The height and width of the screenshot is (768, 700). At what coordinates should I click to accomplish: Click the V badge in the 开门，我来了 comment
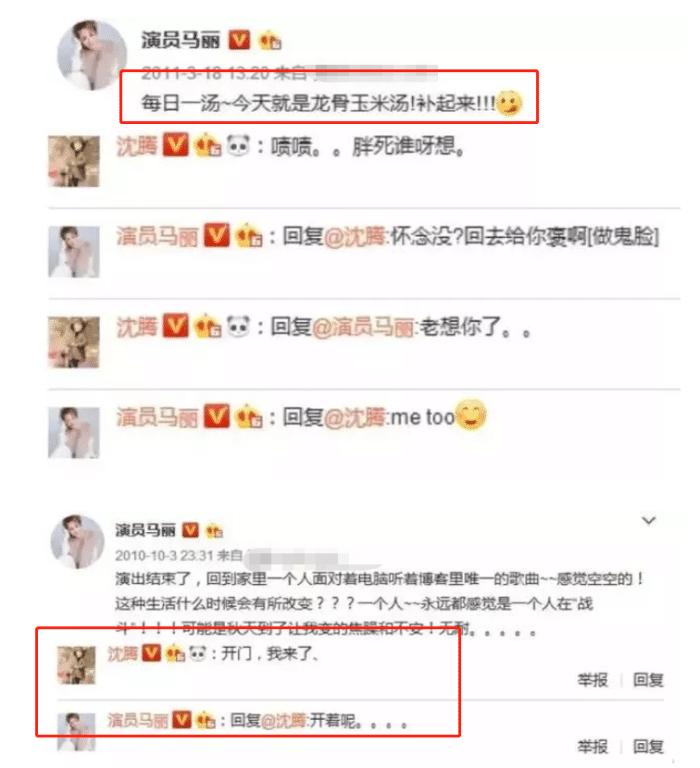click(151, 653)
